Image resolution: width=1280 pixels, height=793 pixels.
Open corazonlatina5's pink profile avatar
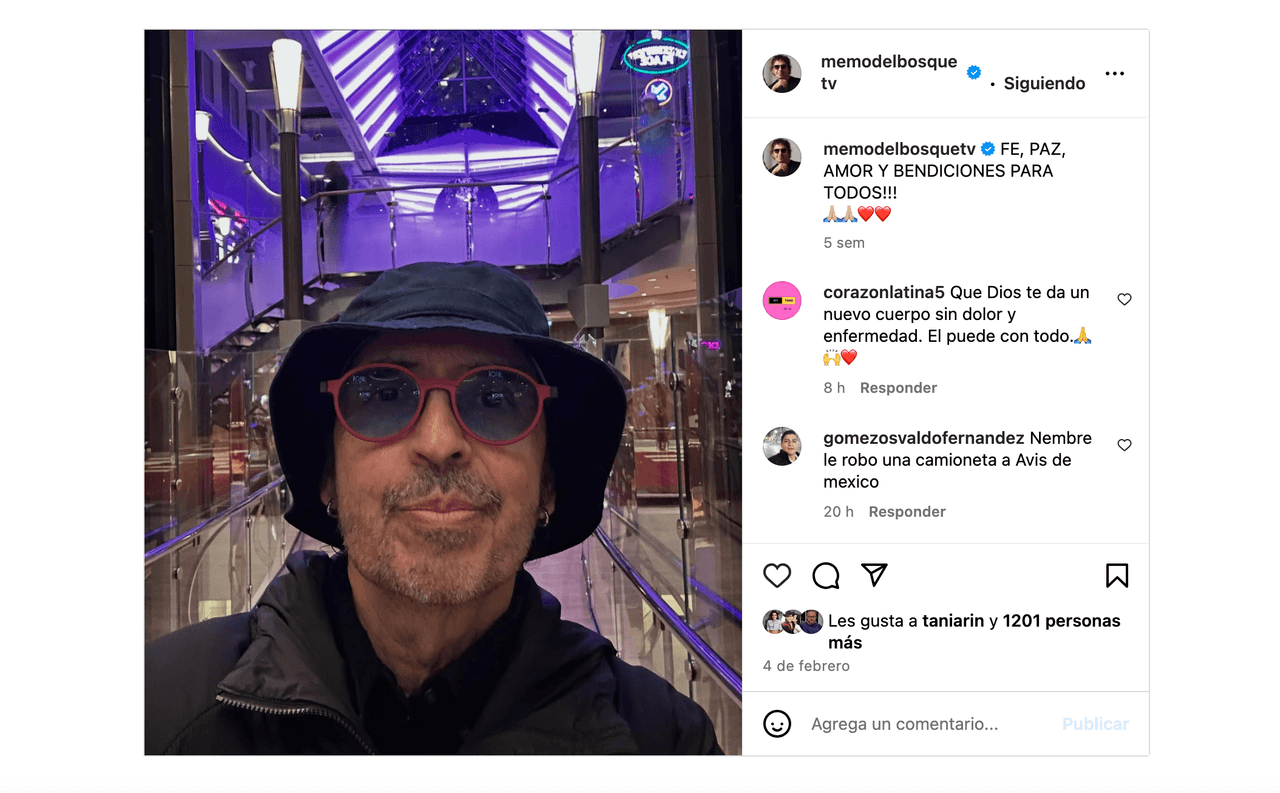[x=782, y=301]
